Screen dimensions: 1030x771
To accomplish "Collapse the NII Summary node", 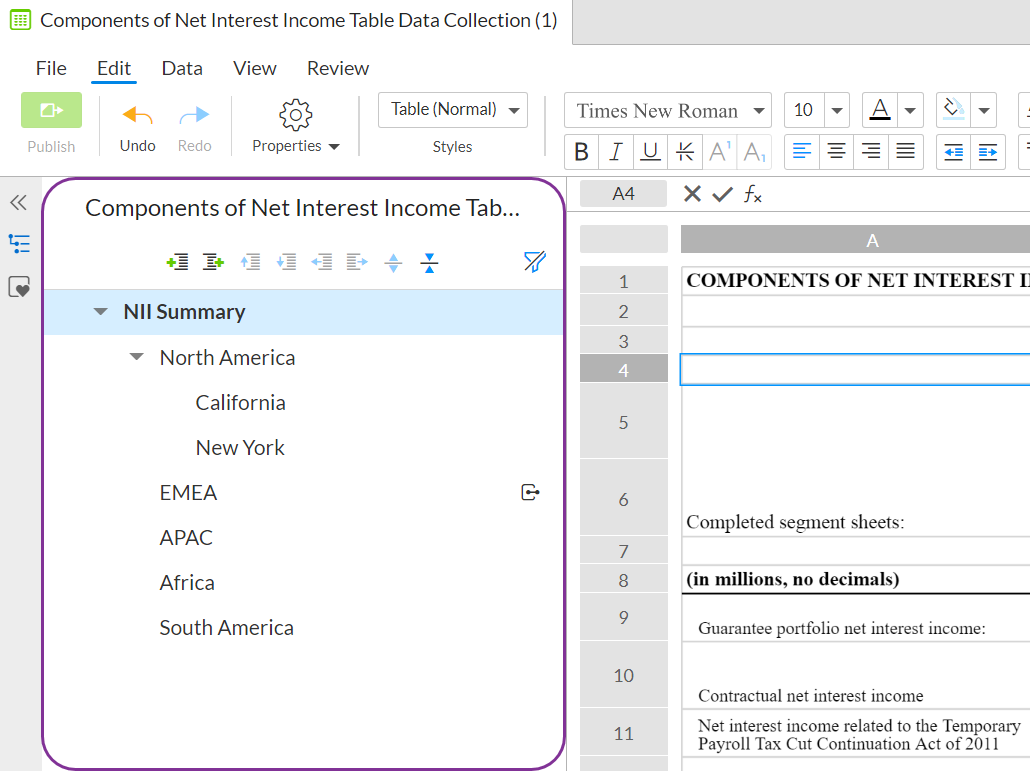I will click(100, 311).
